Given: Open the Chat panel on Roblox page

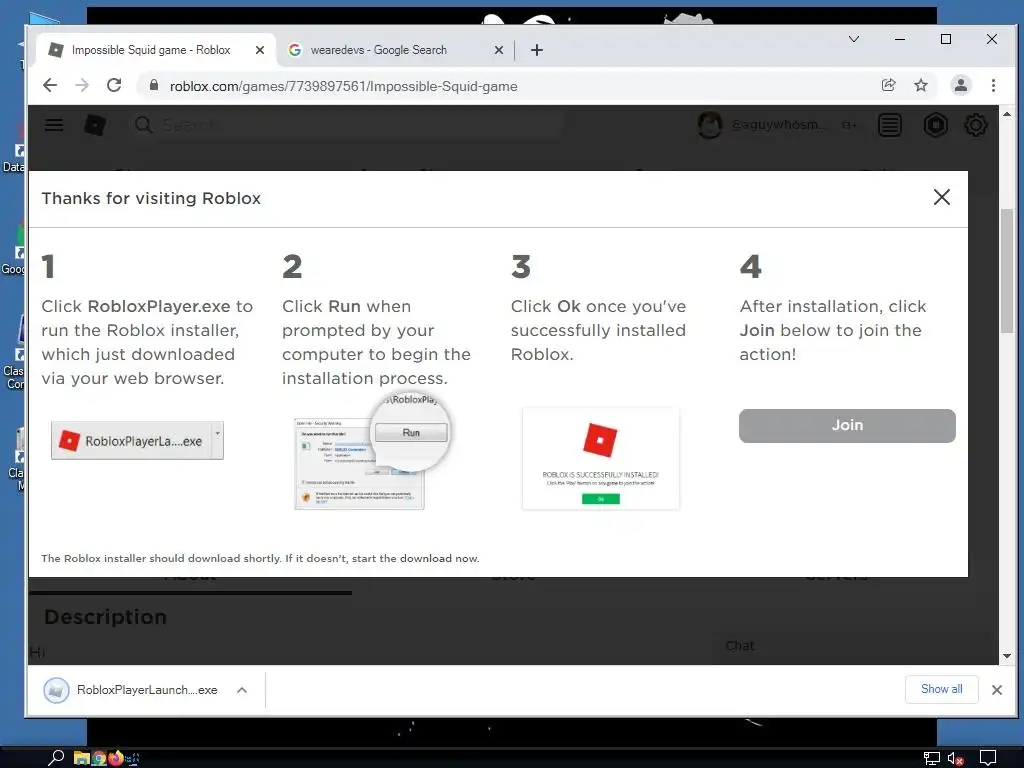Looking at the screenshot, I should 740,646.
